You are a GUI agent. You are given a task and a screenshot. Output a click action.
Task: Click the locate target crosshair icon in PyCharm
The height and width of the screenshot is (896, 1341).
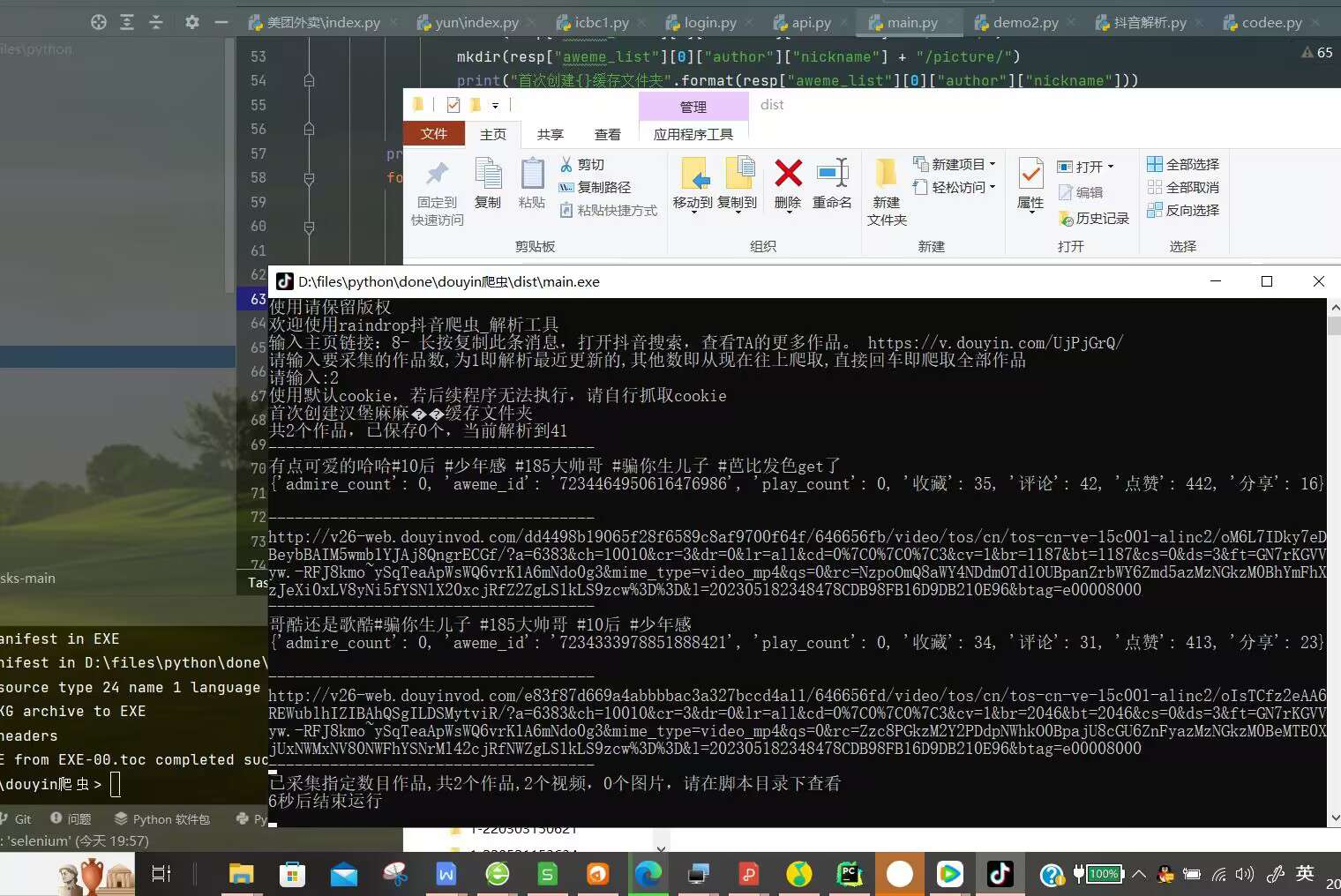coord(99,22)
